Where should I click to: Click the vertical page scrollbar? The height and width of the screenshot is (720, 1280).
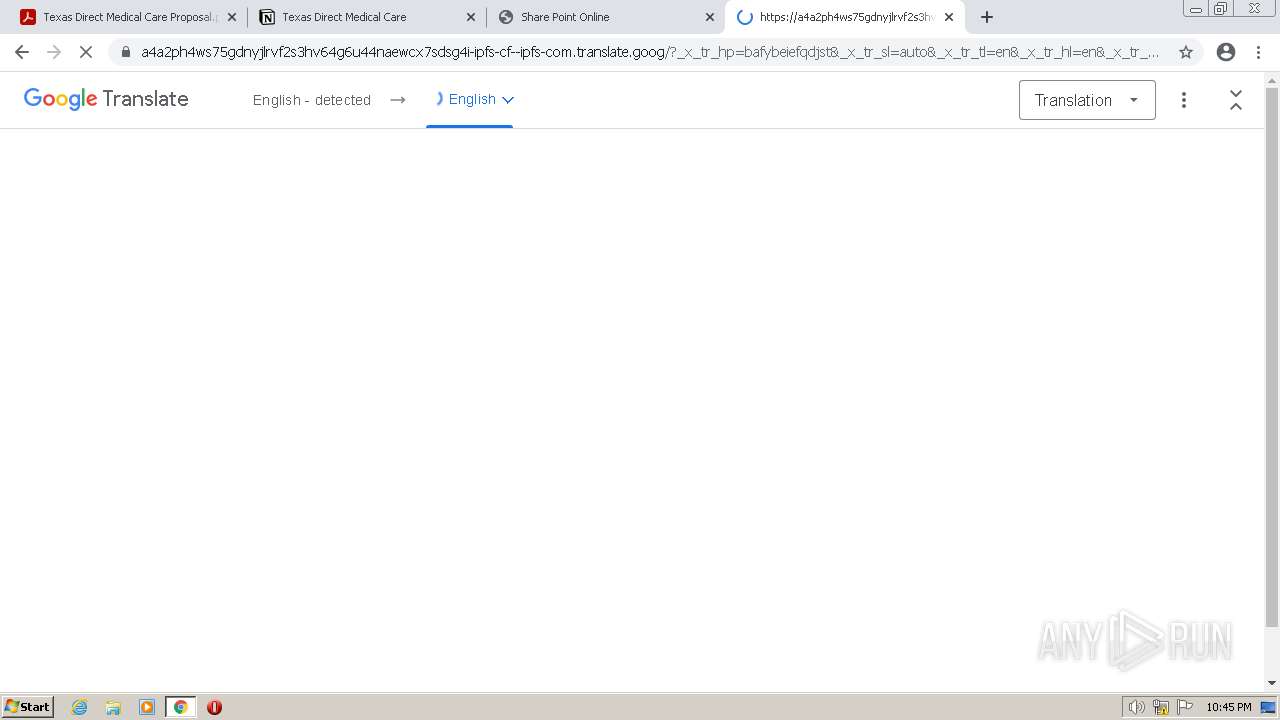click(x=1272, y=357)
